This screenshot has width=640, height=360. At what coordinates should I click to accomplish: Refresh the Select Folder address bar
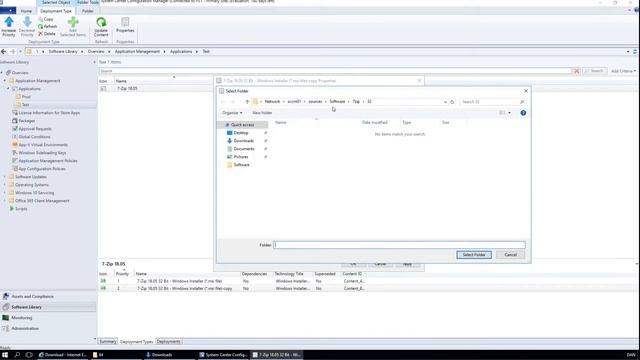[x=452, y=102]
